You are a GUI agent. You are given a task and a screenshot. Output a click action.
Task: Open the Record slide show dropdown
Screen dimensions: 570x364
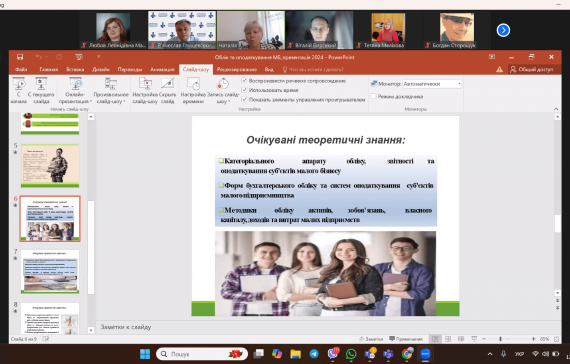pos(223,91)
